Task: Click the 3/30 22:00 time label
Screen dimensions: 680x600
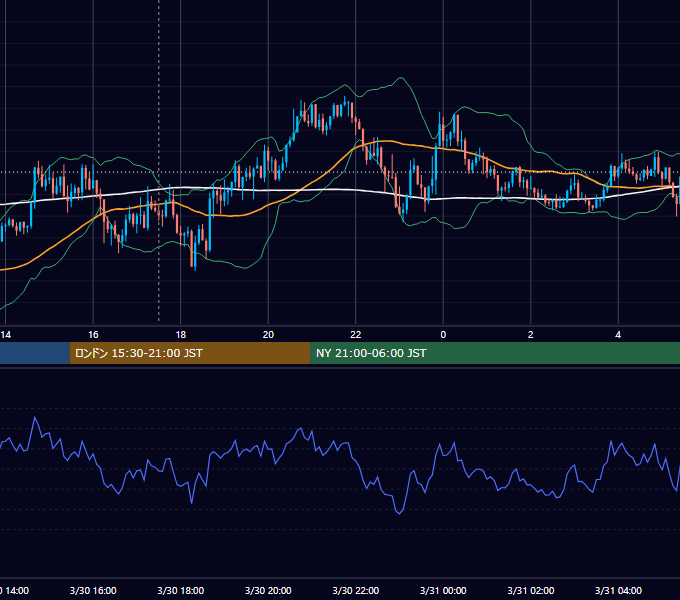Action: pos(356,590)
